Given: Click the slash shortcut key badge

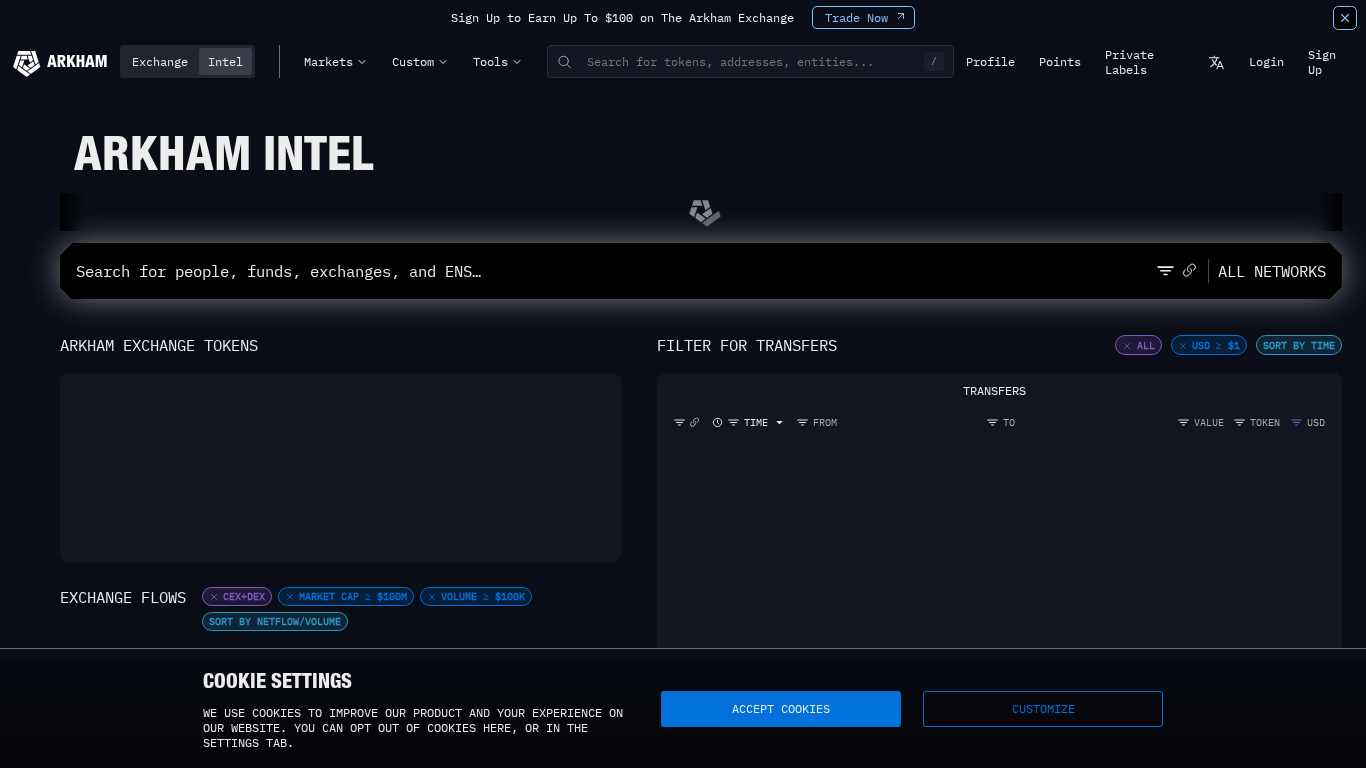Looking at the screenshot, I should click(934, 62).
